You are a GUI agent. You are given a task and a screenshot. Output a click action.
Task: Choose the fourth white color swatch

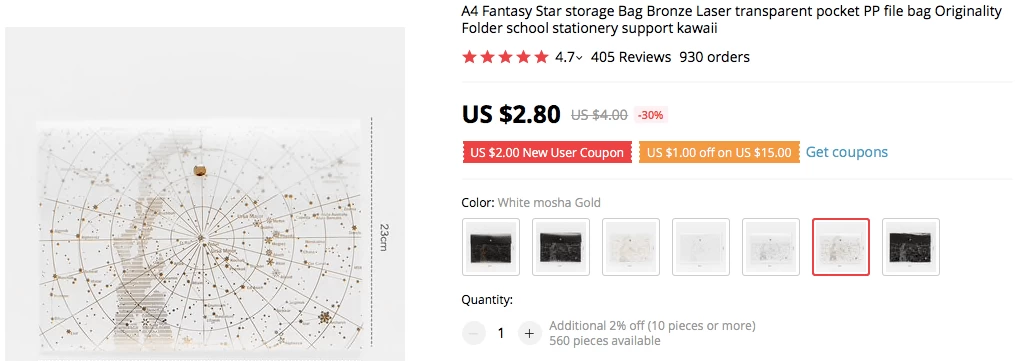(x=700, y=247)
